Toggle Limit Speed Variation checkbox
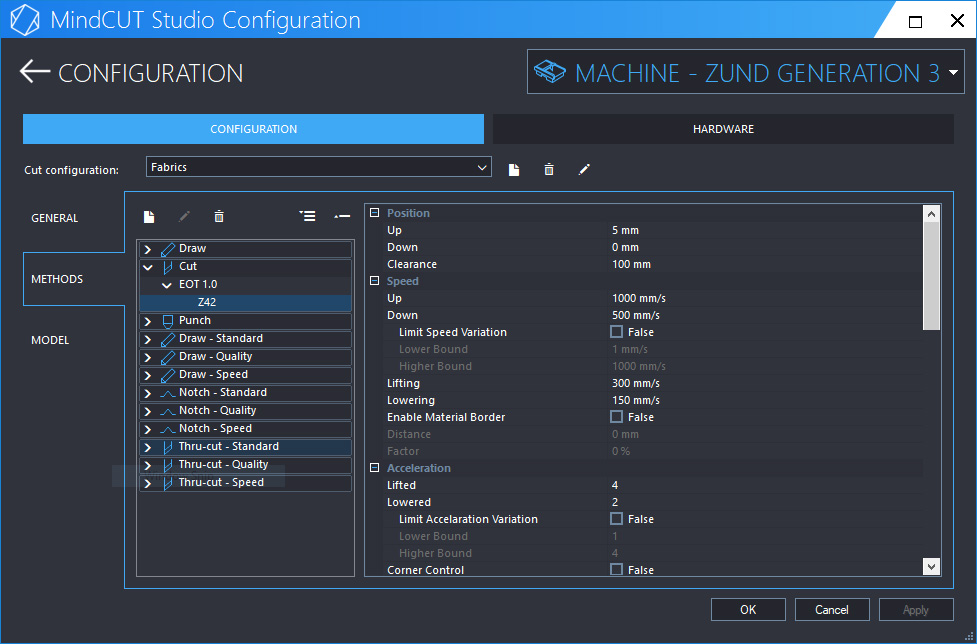This screenshot has height=644, width=977. (616, 332)
